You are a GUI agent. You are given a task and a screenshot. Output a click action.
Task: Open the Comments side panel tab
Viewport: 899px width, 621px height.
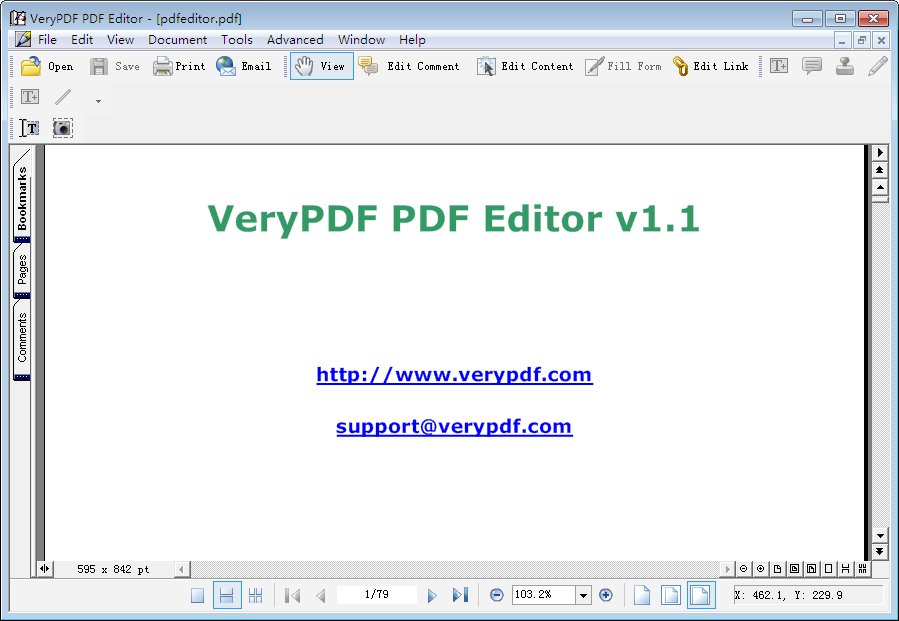(22, 338)
